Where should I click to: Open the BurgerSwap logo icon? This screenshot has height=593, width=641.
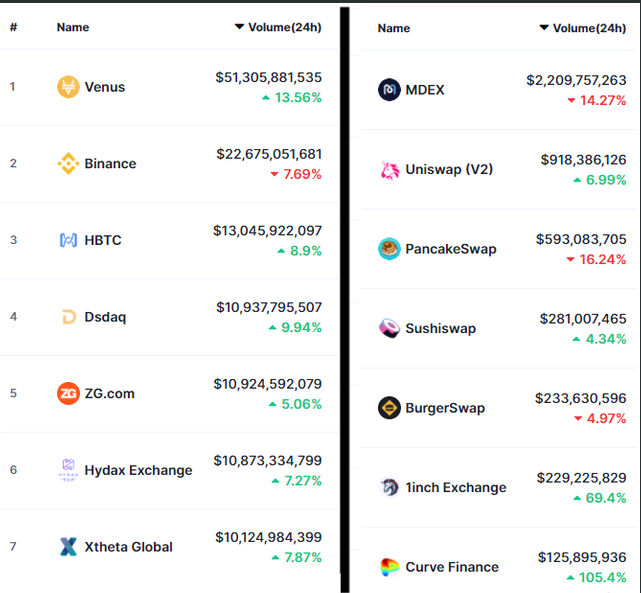tap(389, 407)
